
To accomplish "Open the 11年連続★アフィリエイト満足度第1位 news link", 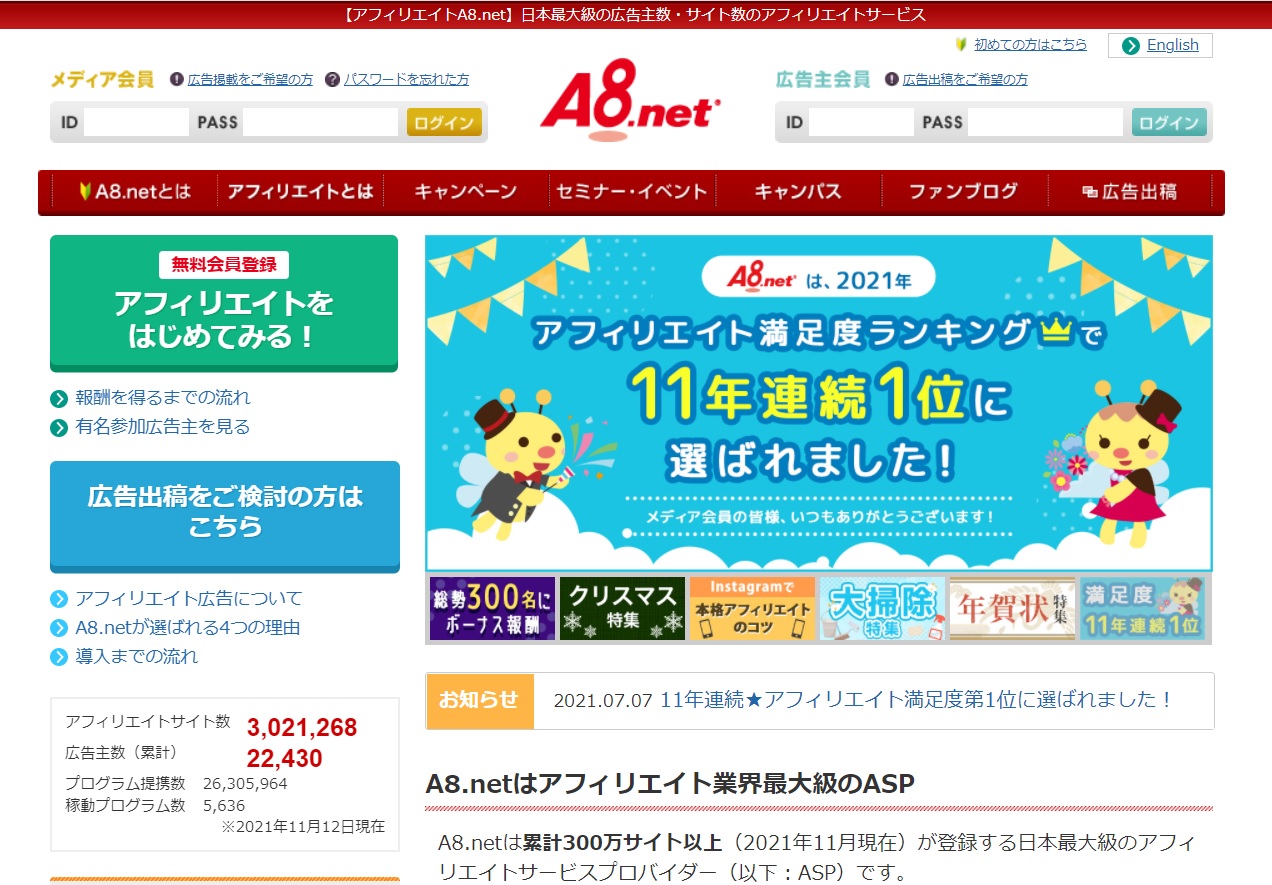I will pyautogui.click(x=917, y=700).
